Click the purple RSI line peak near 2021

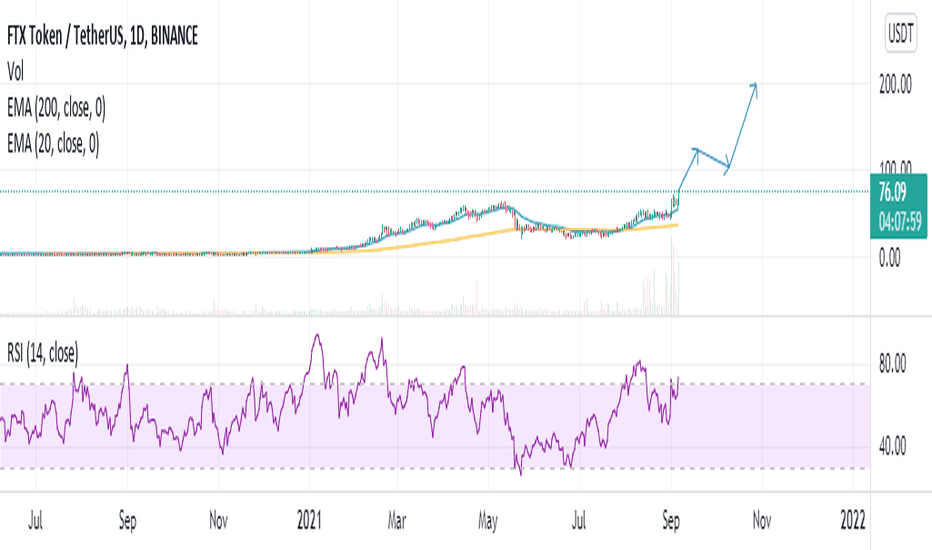(317, 337)
